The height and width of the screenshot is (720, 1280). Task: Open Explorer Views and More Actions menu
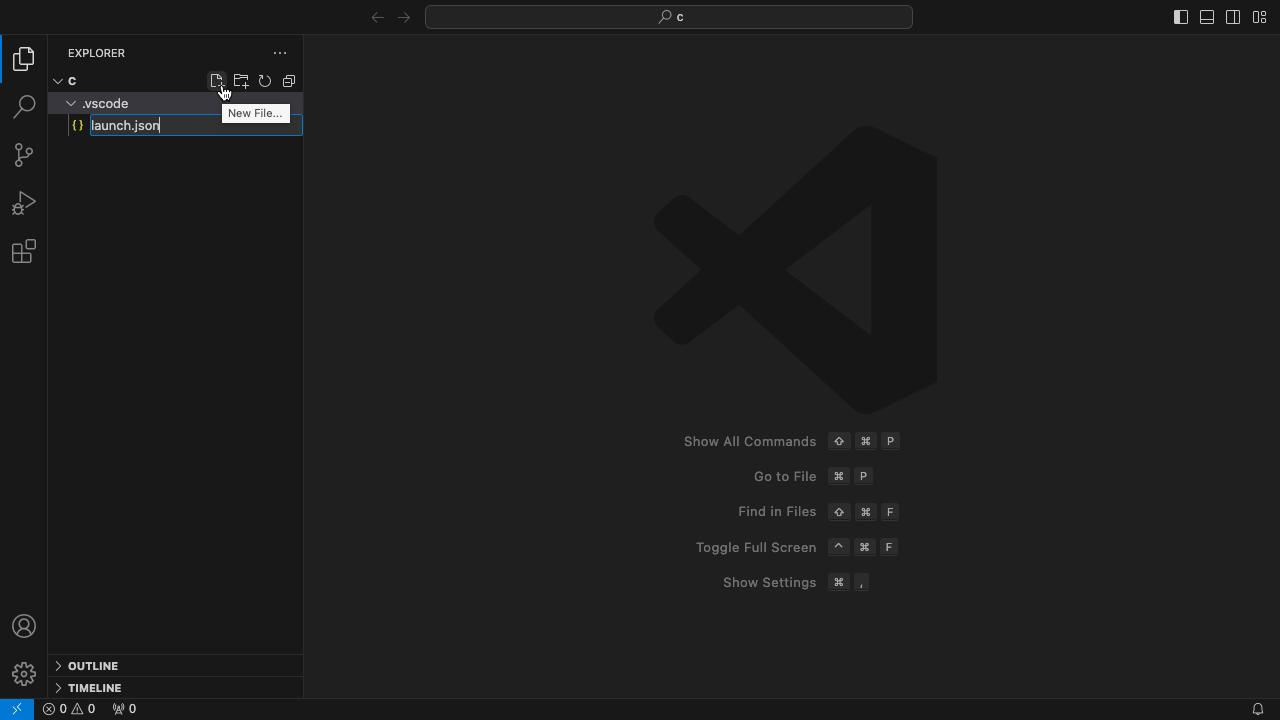point(280,53)
